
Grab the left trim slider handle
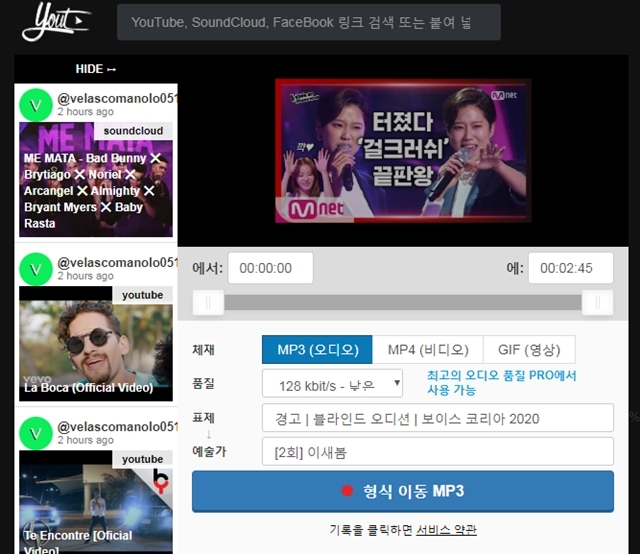(208, 303)
